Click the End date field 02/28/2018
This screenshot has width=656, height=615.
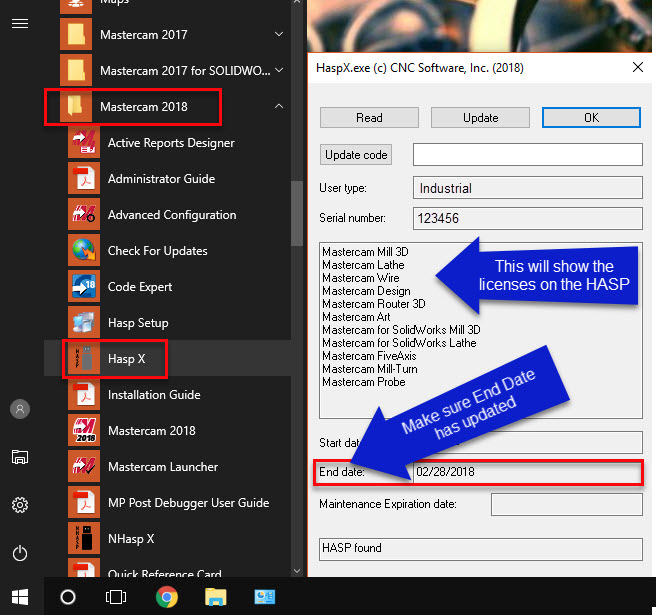pyautogui.click(x=528, y=472)
